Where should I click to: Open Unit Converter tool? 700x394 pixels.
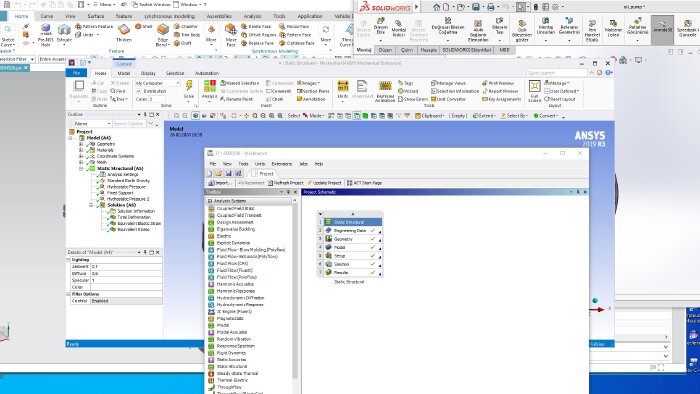448,99
